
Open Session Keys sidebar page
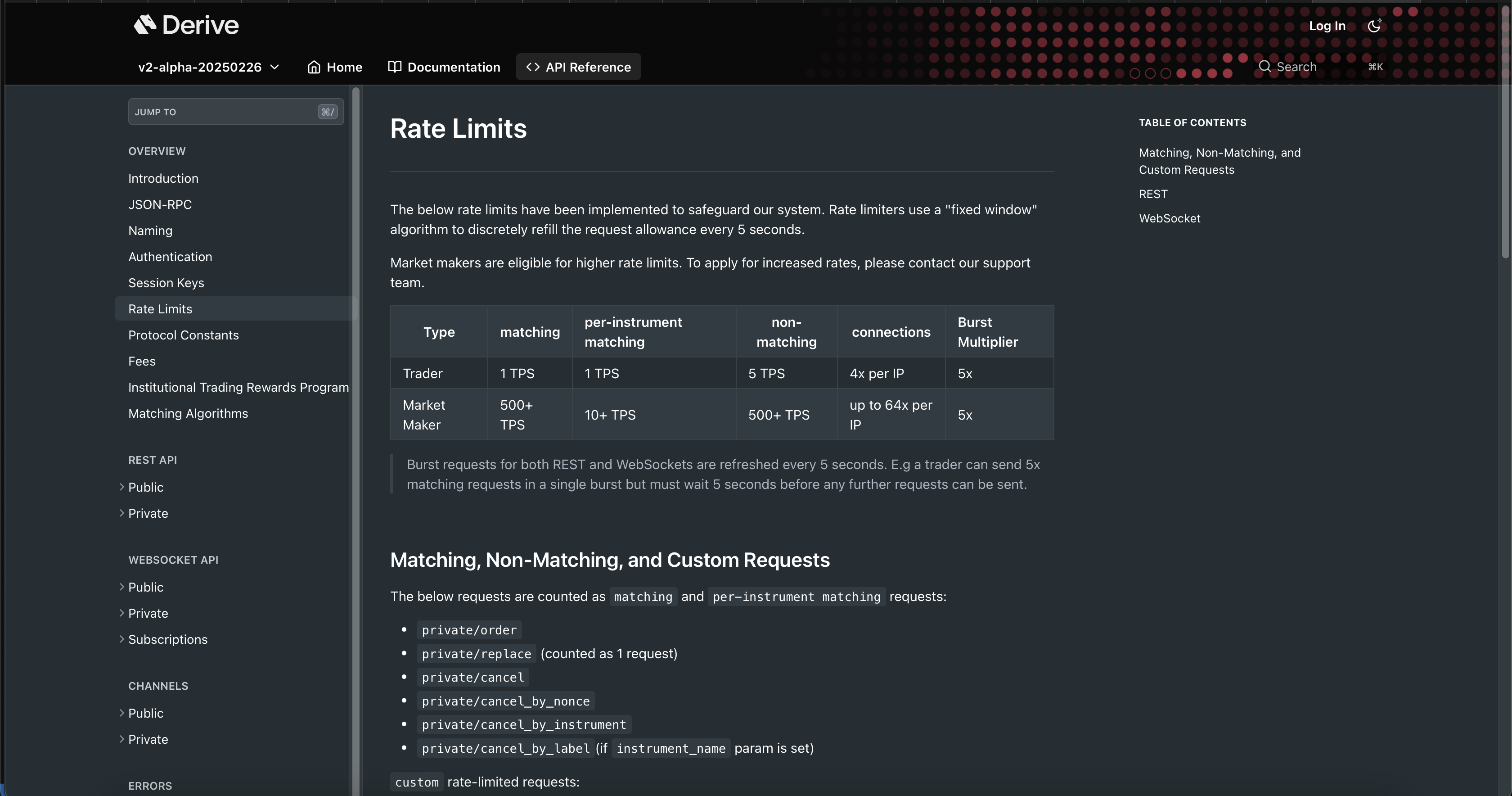coord(166,283)
